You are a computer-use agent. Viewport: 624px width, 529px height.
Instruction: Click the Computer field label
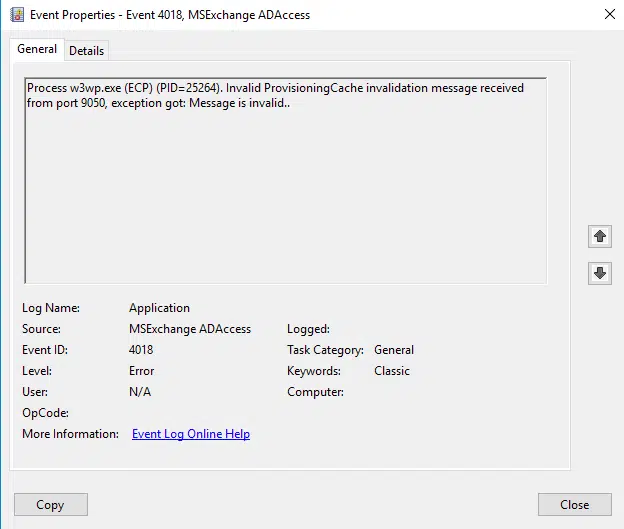click(x=315, y=392)
